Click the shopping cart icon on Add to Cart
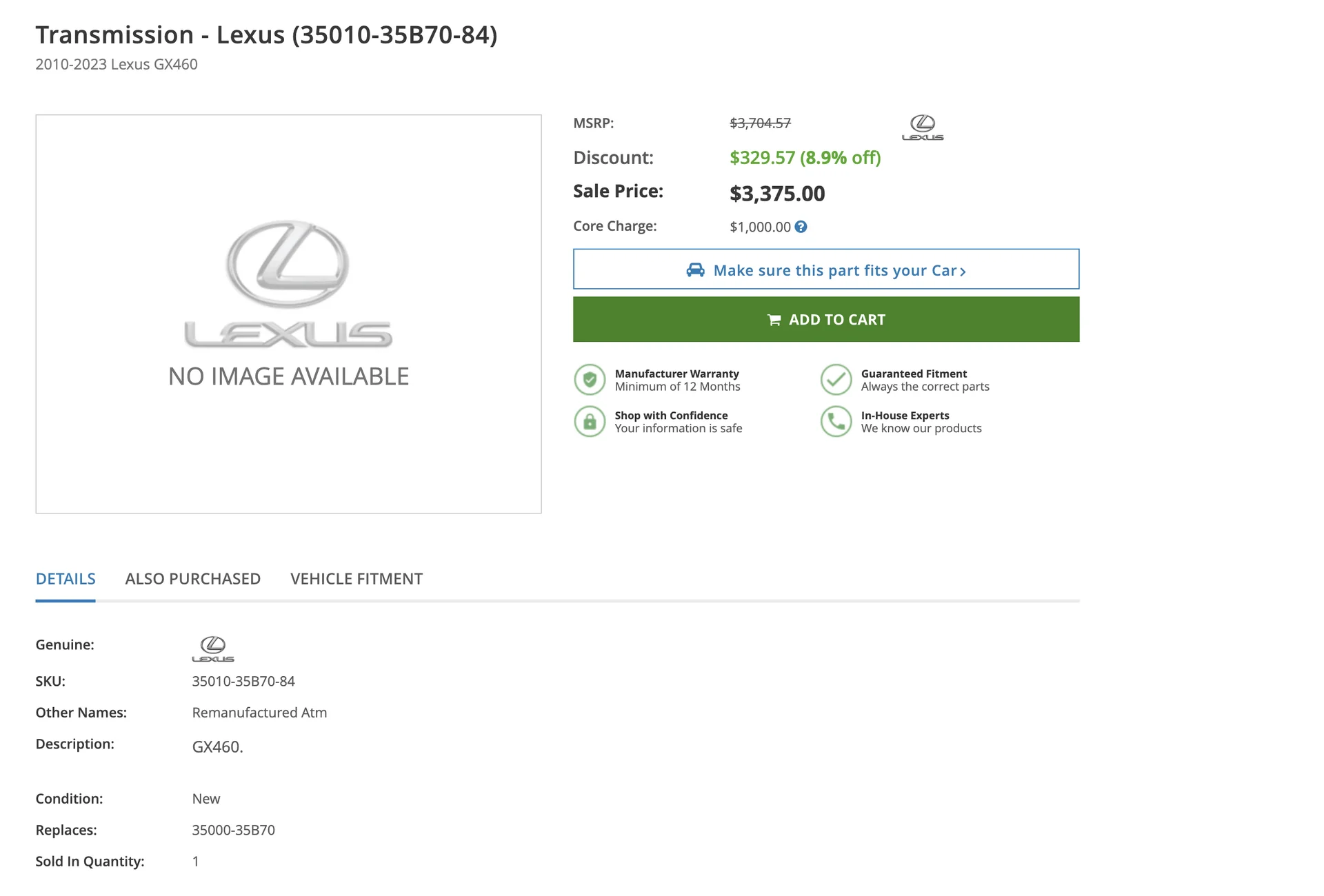 coord(774,320)
